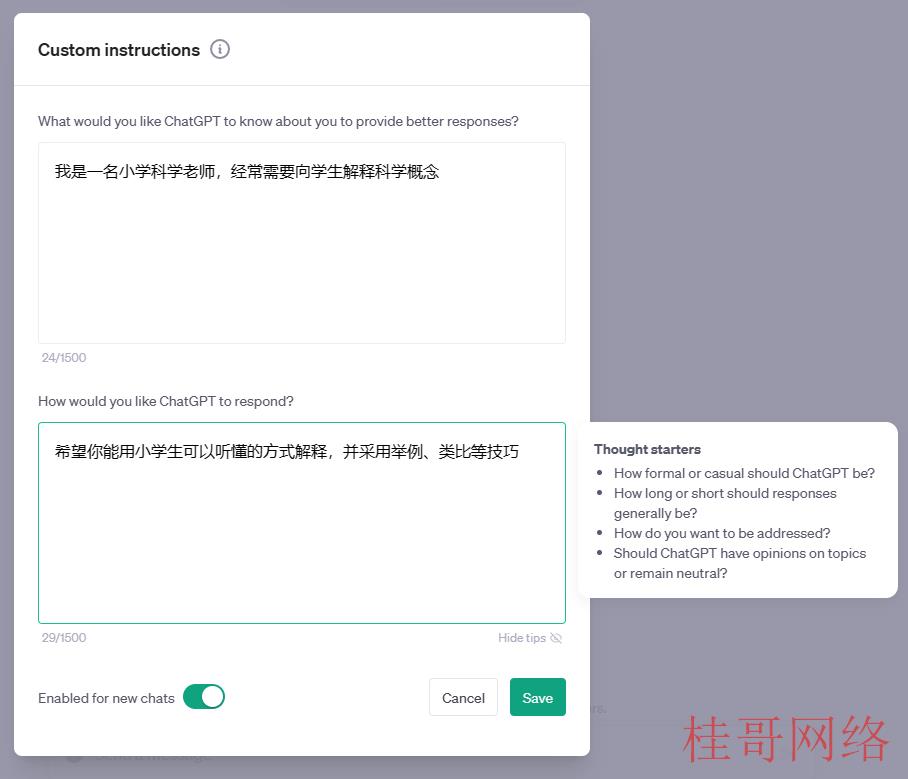Viewport: 908px width, 779px height.
Task: Click the crossed-eye icon next to Hide tips
Action: click(556, 638)
